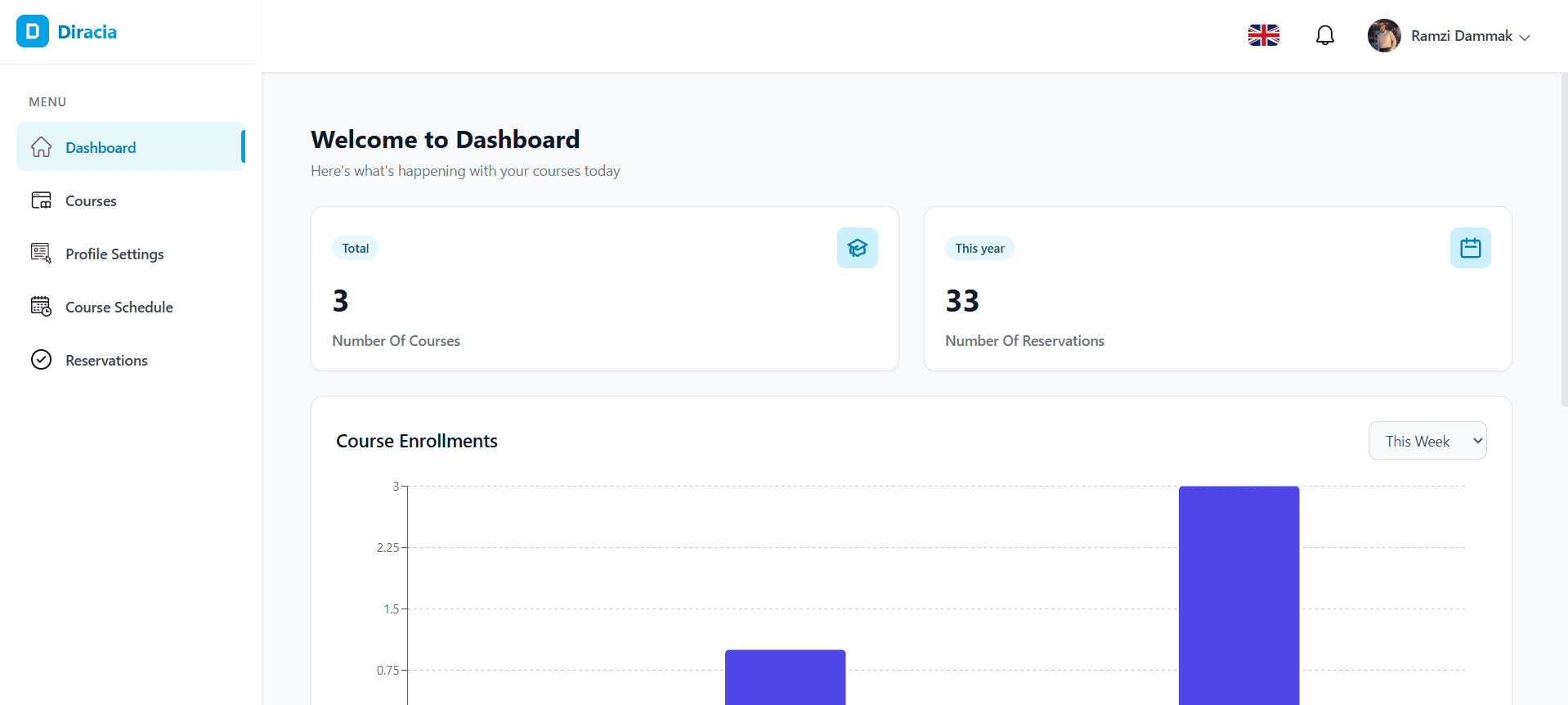Expand the Ramzi Dammak user menu chevron
1568x705 pixels.
tap(1525, 37)
